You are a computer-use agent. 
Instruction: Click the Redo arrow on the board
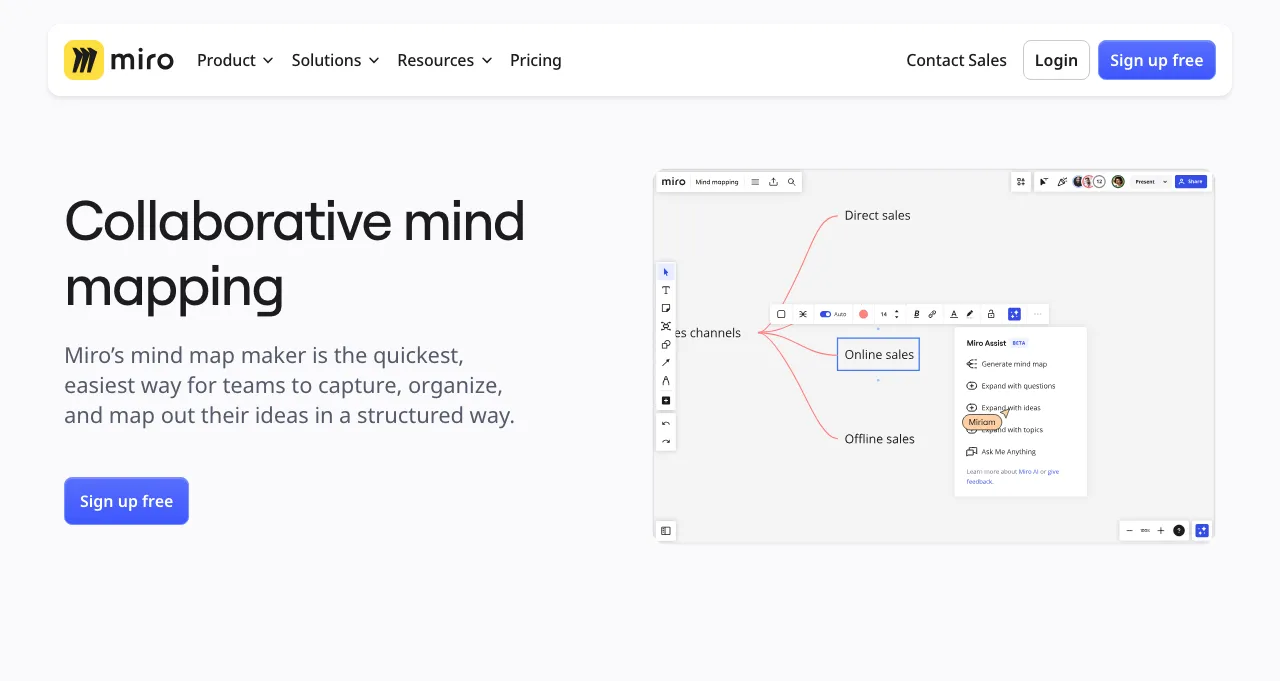(x=666, y=441)
